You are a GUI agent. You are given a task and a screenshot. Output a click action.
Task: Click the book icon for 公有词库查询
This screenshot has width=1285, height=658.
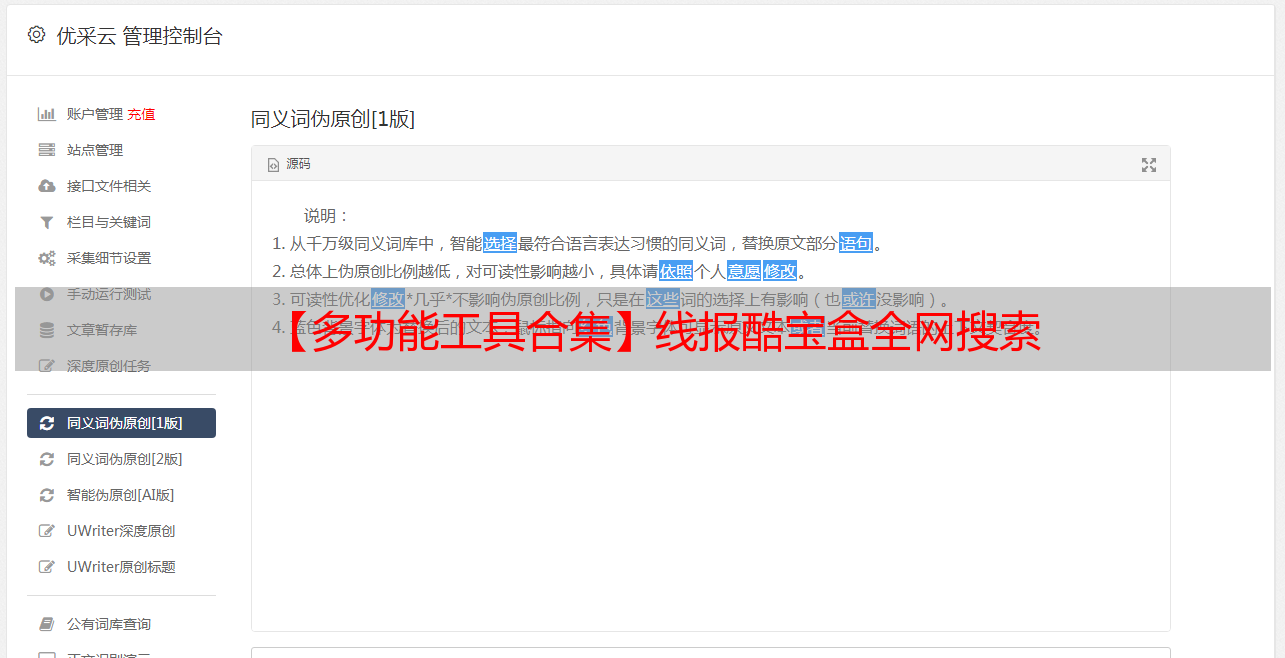click(46, 624)
